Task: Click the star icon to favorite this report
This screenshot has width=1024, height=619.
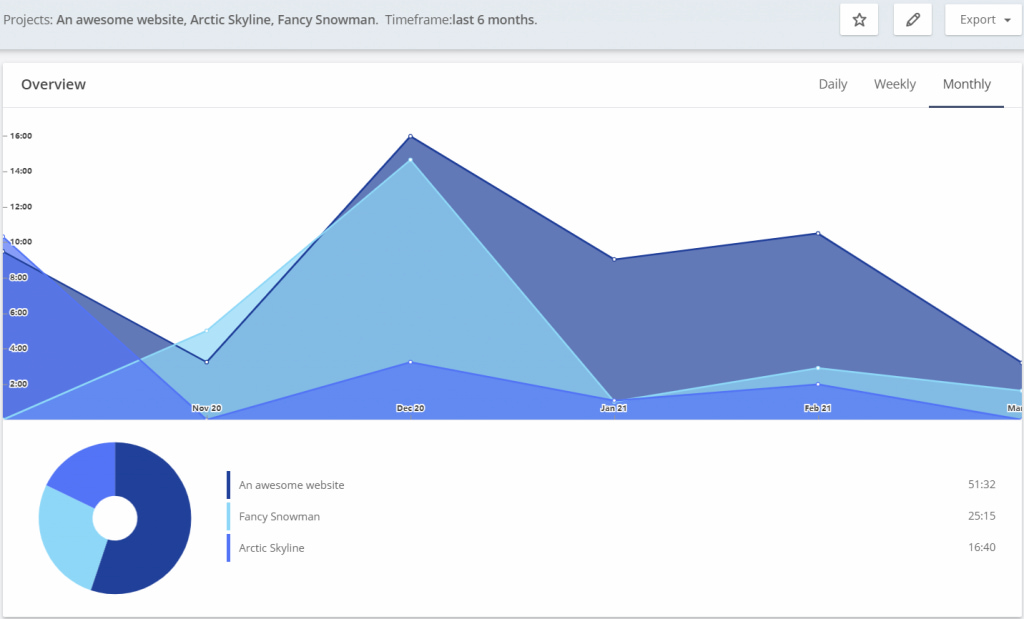Action: (x=858, y=19)
